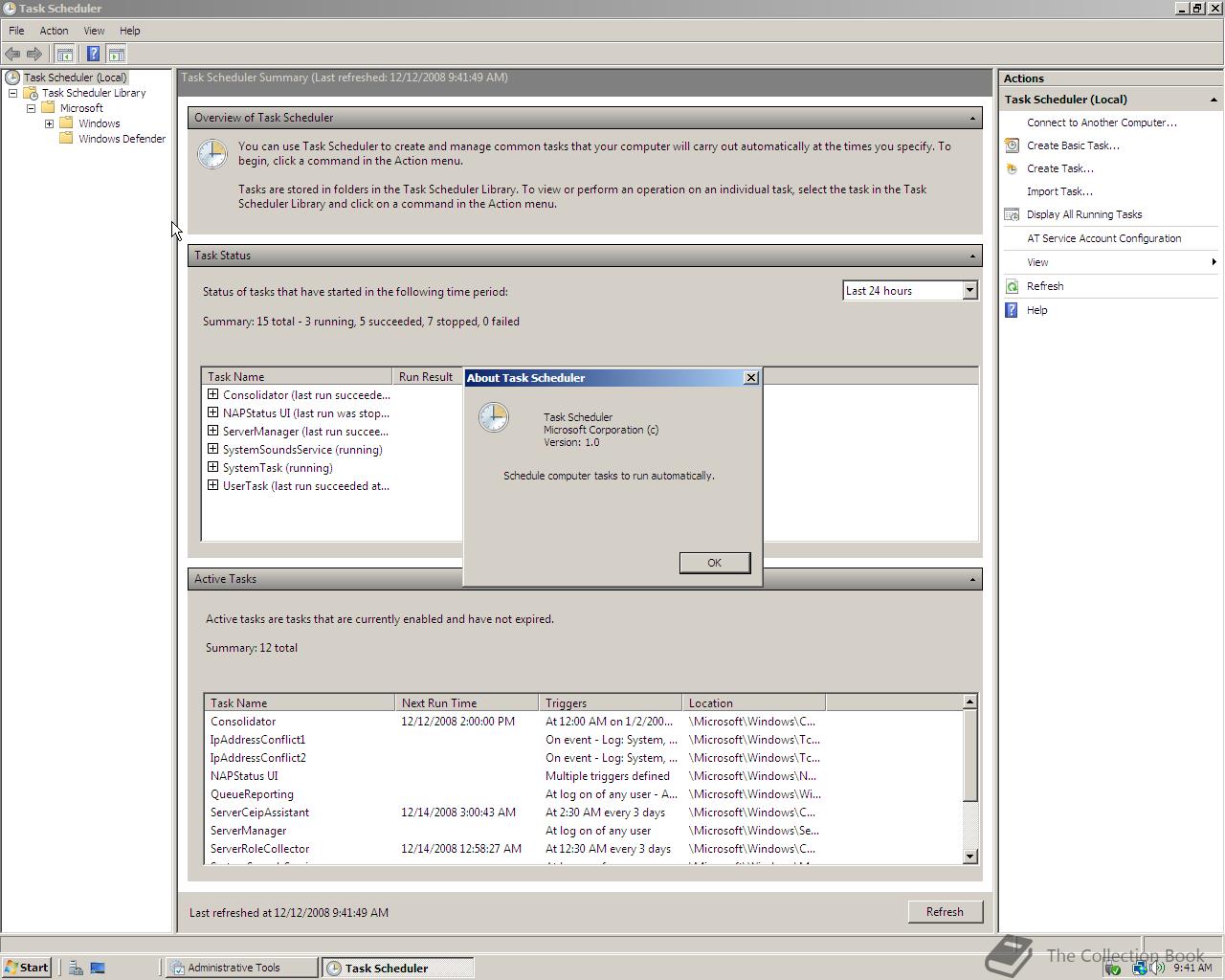
Task: Click Active Tasks scrollbar up arrow
Action: (969, 702)
